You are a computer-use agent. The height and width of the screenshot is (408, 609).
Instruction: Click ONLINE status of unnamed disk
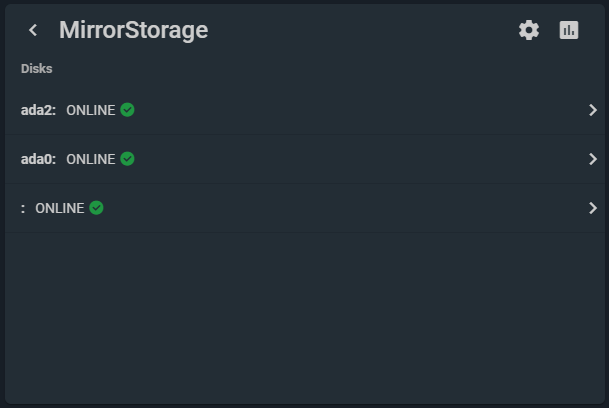click(x=59, y=208)
